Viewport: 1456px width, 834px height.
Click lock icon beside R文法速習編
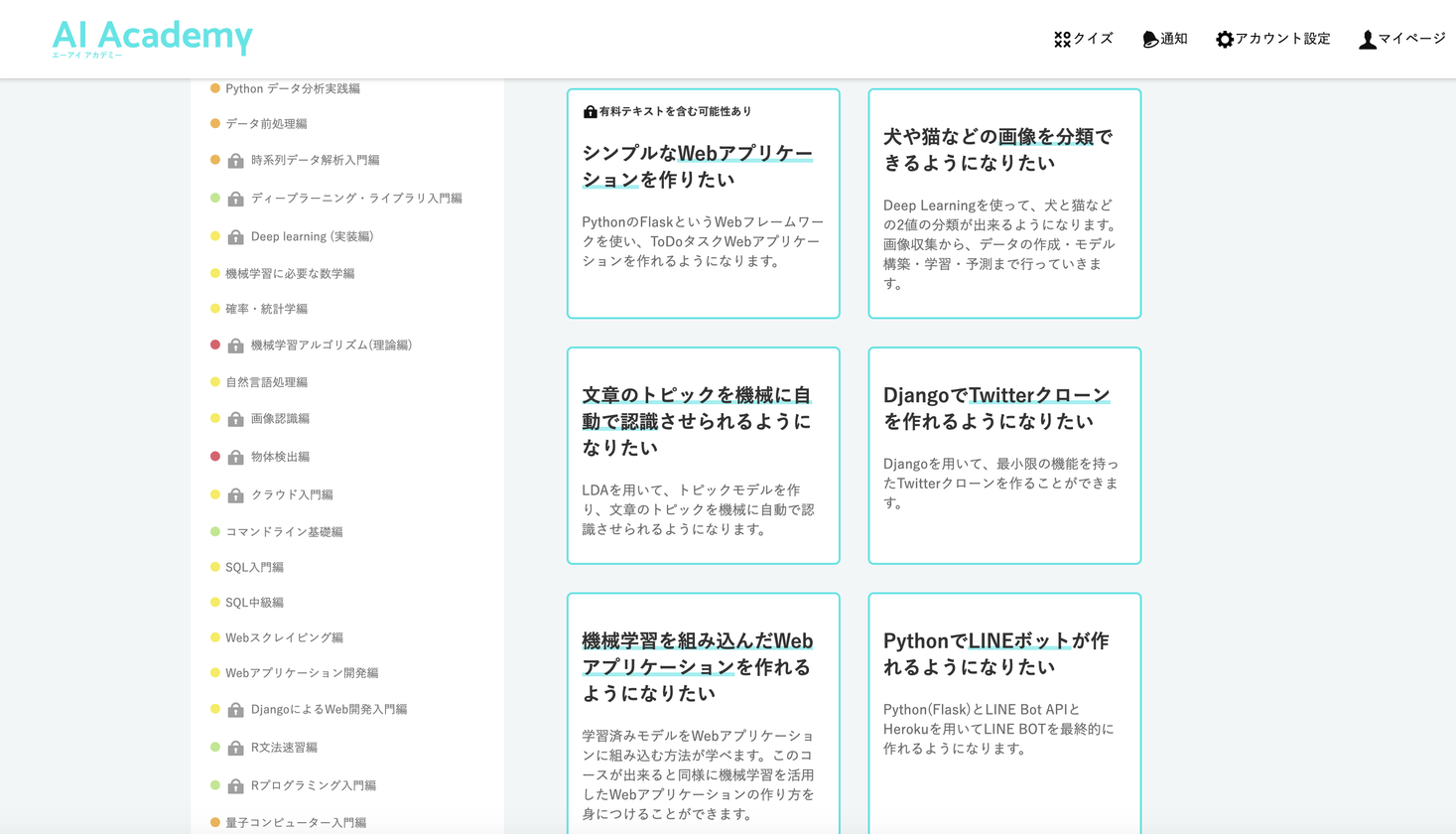coord(235,748)
